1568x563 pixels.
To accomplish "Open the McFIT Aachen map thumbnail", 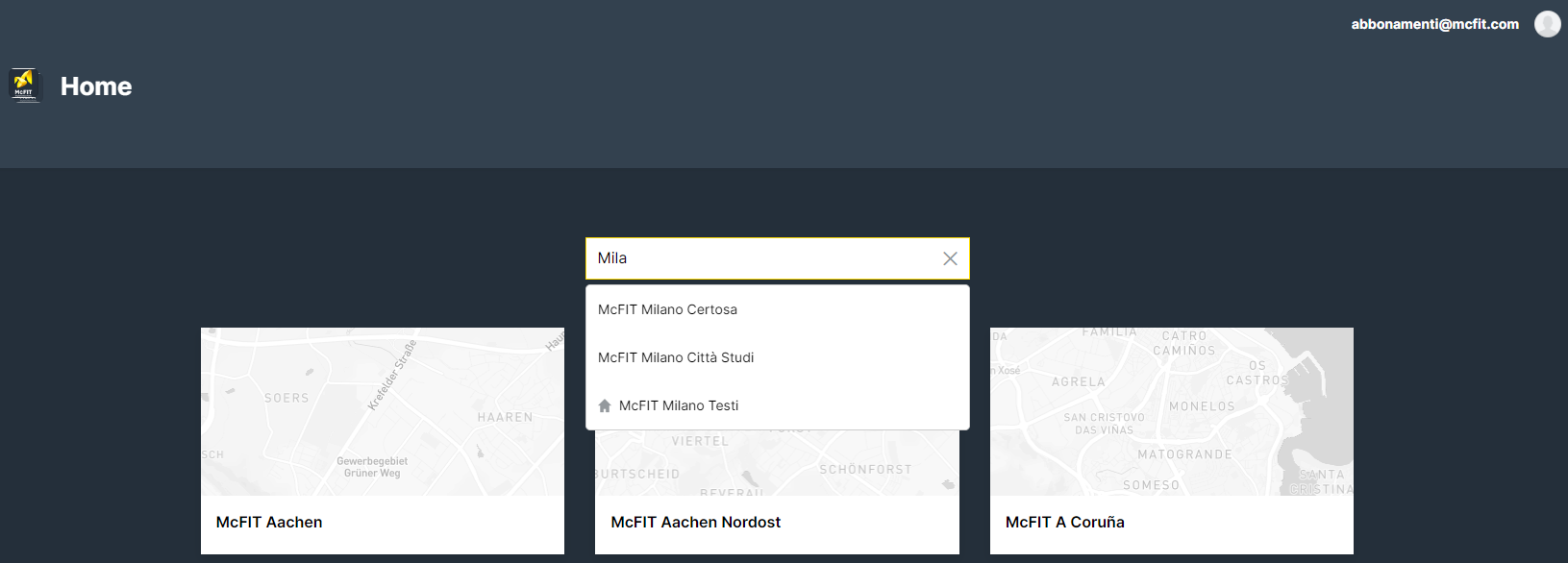I will click(383, 411).
